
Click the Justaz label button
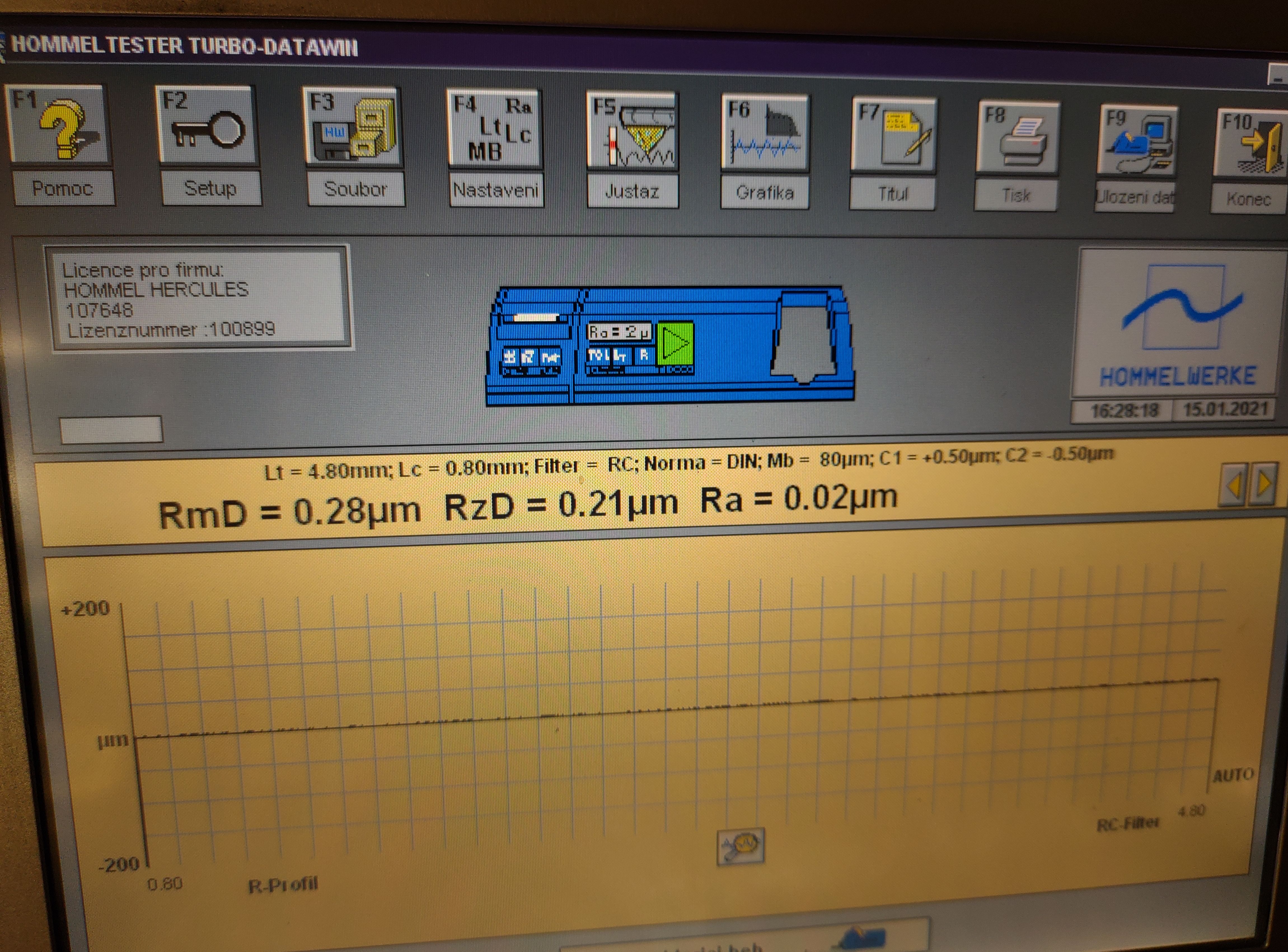(633, 191)
